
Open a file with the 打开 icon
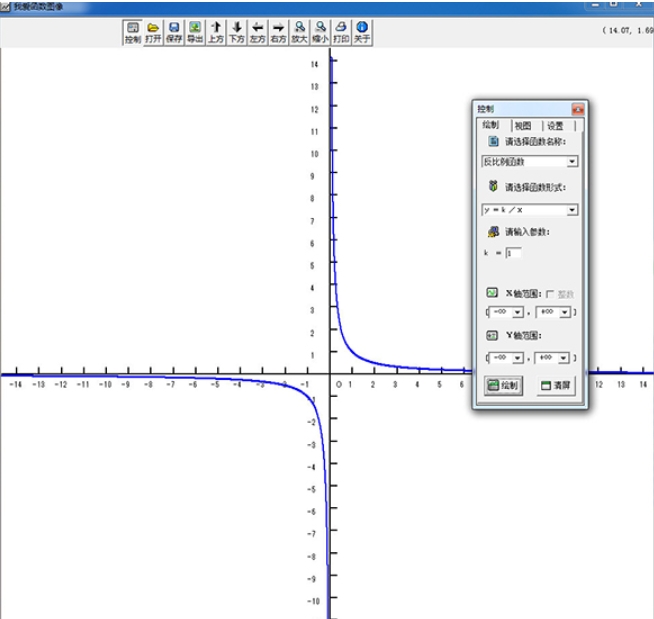tap(153, 33)
